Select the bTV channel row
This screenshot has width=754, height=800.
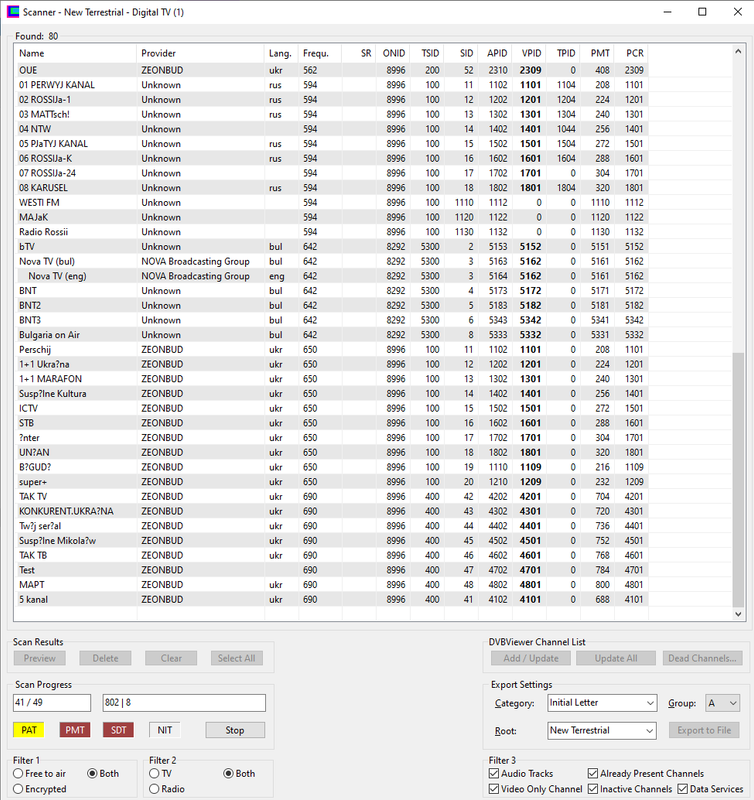[x=332, y=246]
